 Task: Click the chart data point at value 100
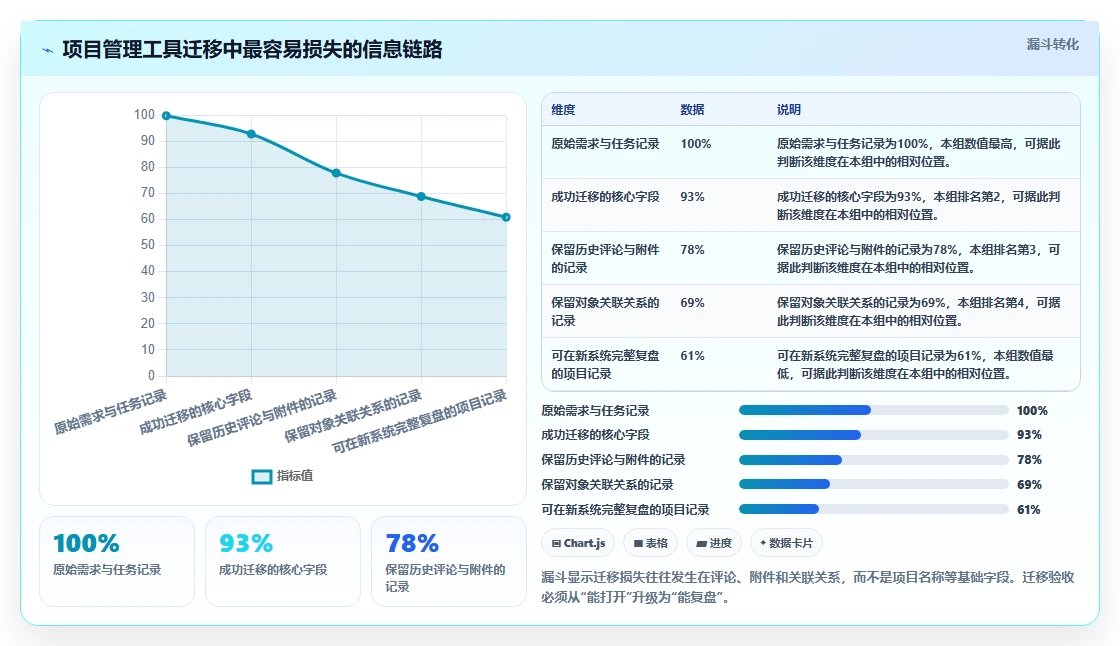point(166,116)
